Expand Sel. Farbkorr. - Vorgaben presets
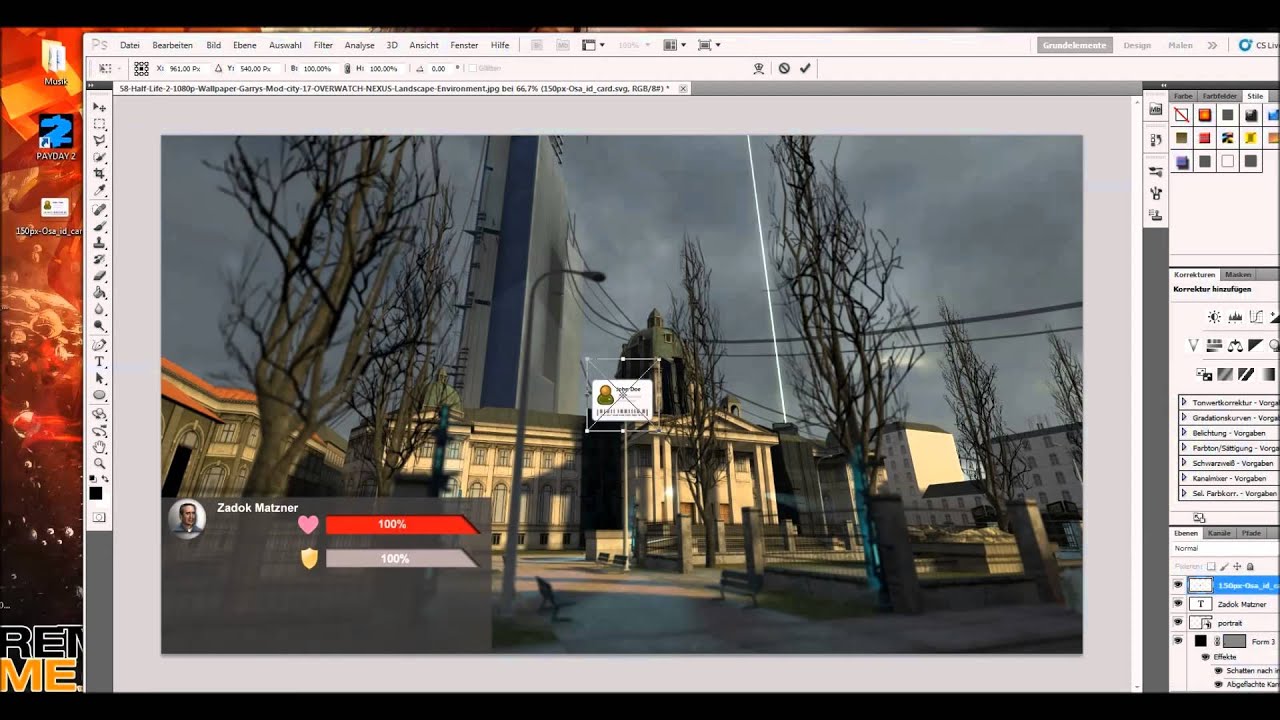 pos(1184,493)
